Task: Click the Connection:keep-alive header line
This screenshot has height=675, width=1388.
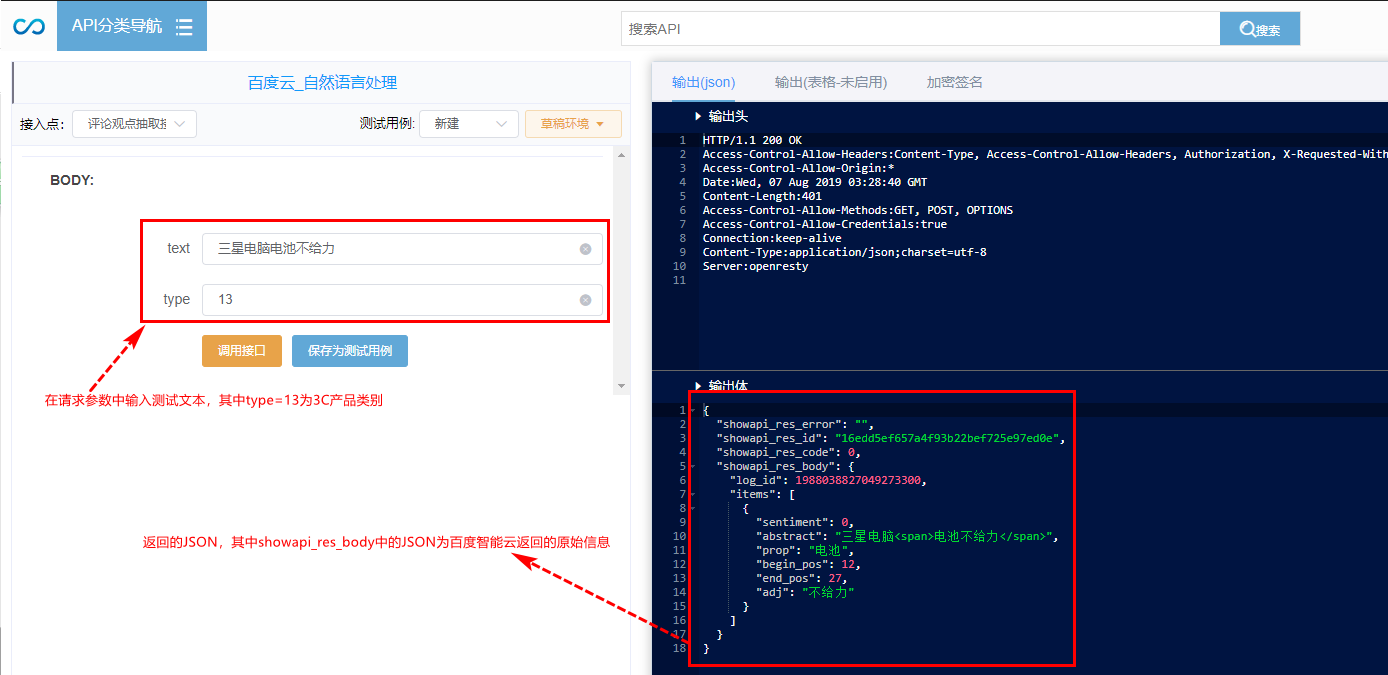Action: pyautogui.click(x=772, y=238)
